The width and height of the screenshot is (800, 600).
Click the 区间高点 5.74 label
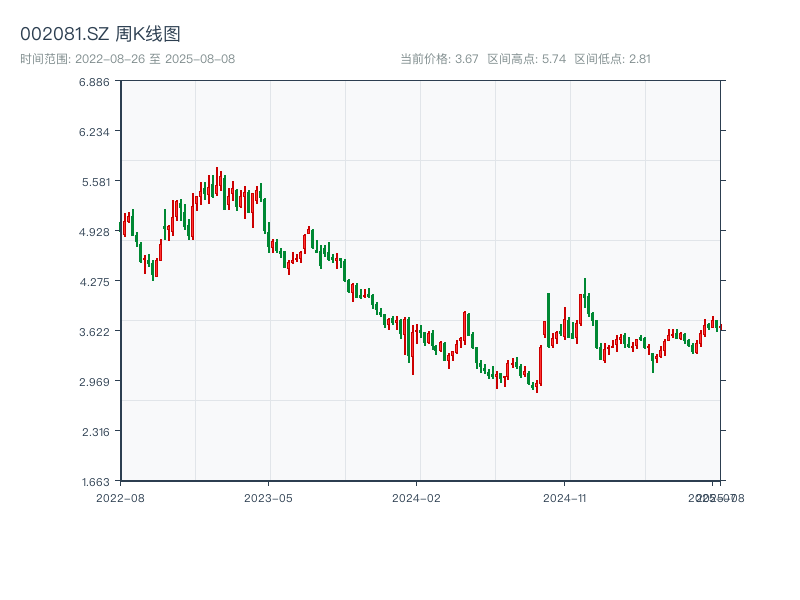coord(527,59)
